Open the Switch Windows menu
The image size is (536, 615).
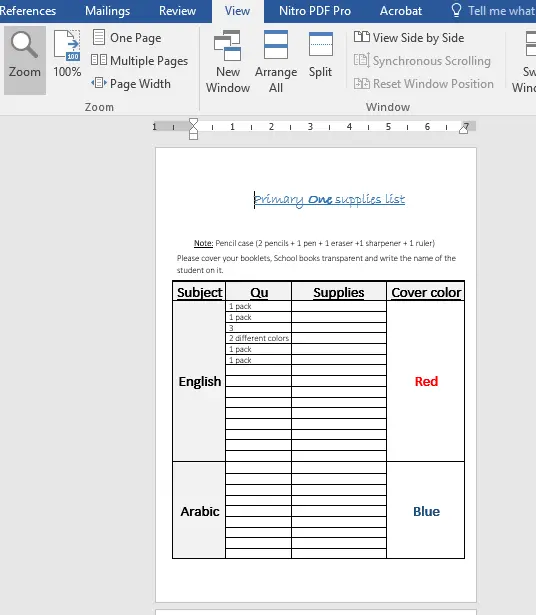(525, 62)
